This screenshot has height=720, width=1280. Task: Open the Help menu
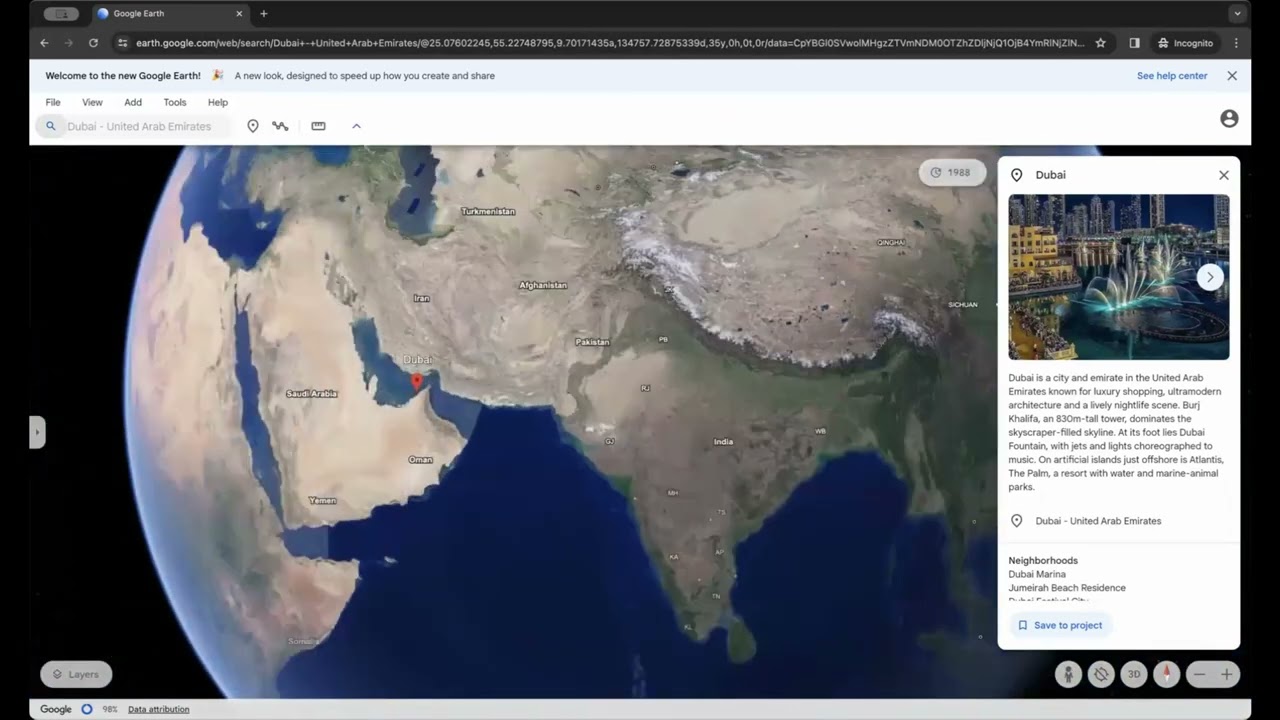tap(218, 102)
